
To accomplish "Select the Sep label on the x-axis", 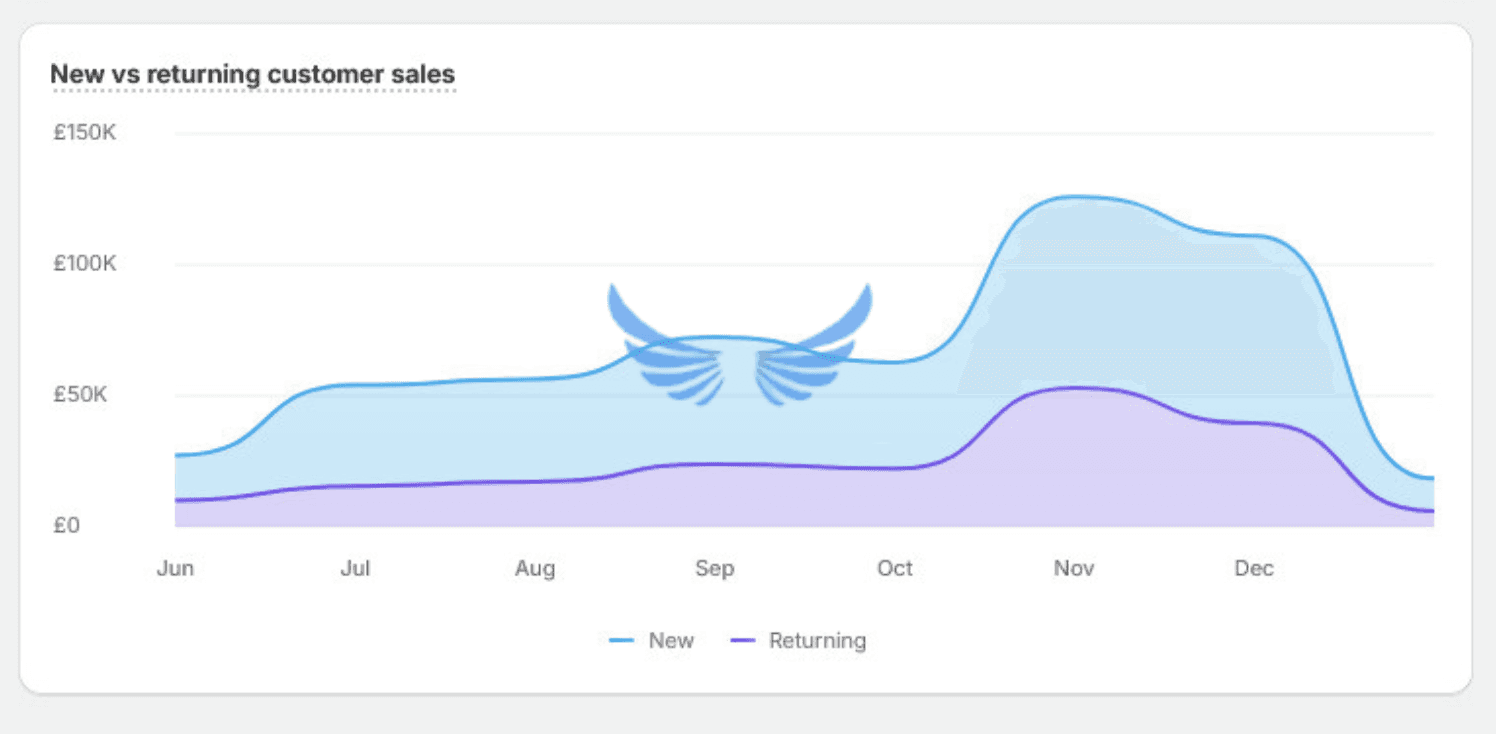I will (715, 569).
